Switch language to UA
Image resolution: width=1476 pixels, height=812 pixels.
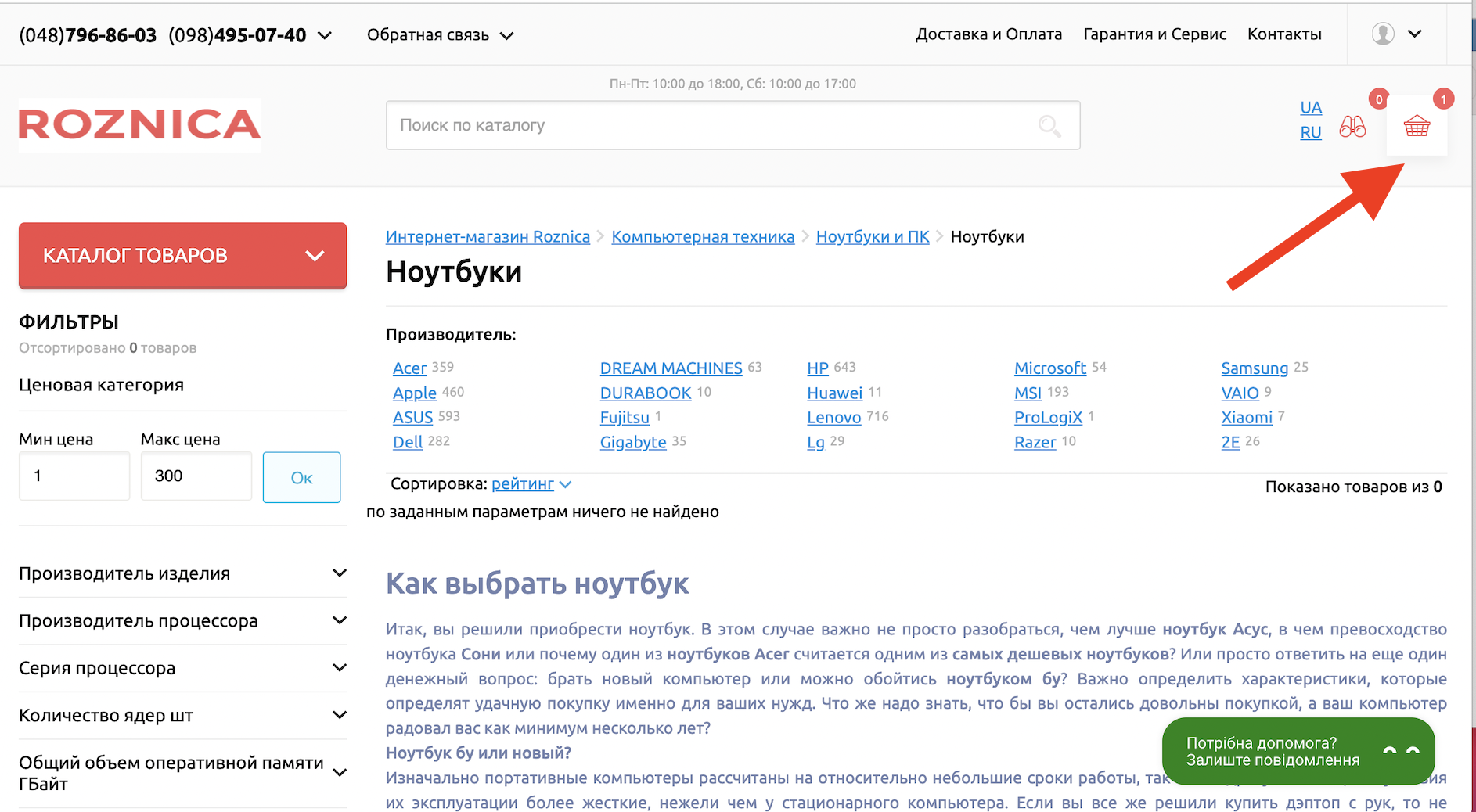(1310, 107)
